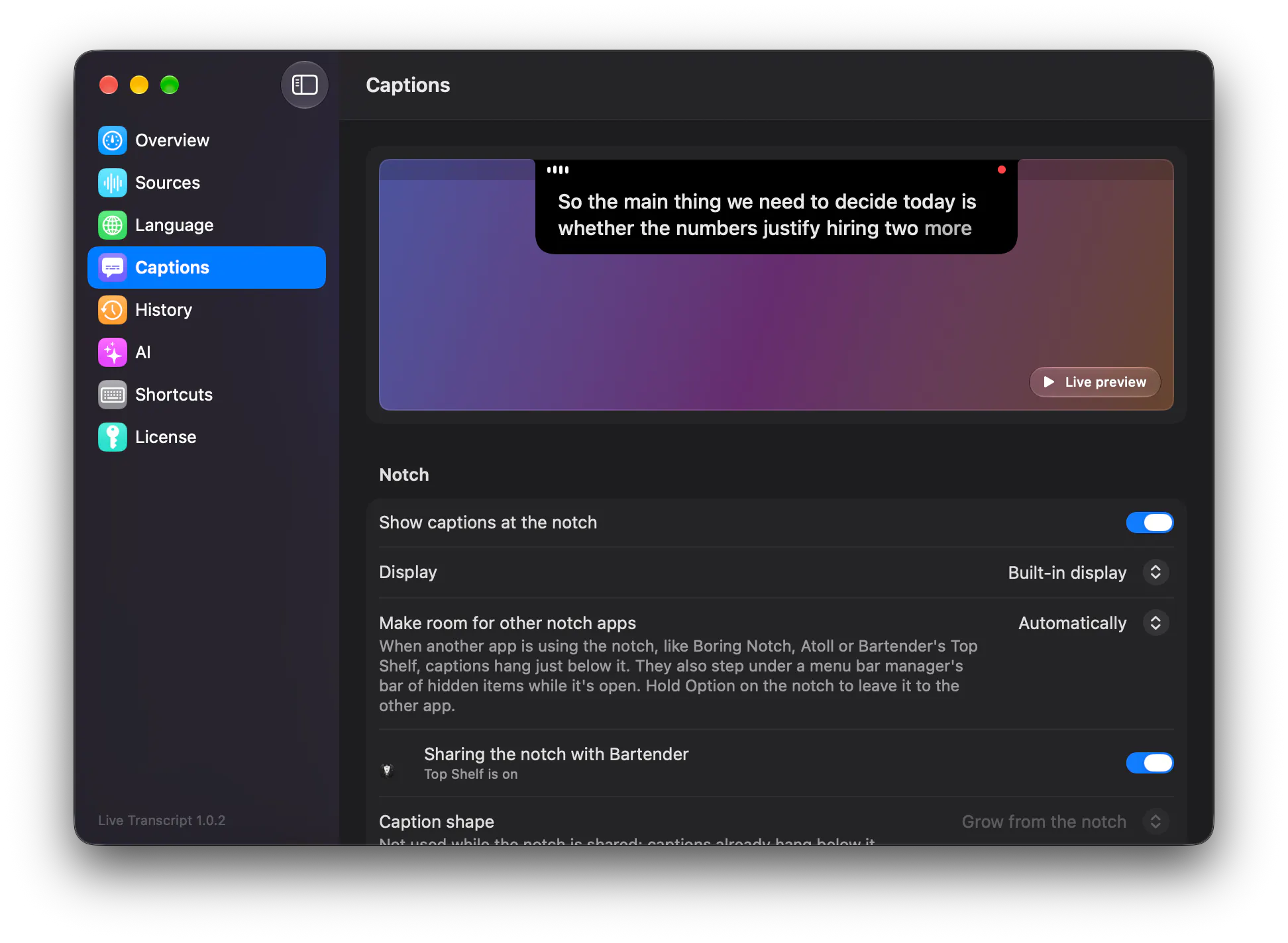Click the Live Transcript 1.0.2 version label

point(162,820)
